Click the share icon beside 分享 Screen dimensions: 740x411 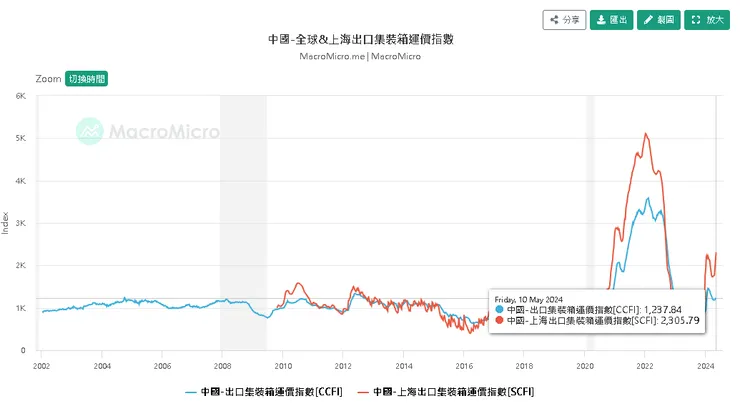(x=554, y=19)
